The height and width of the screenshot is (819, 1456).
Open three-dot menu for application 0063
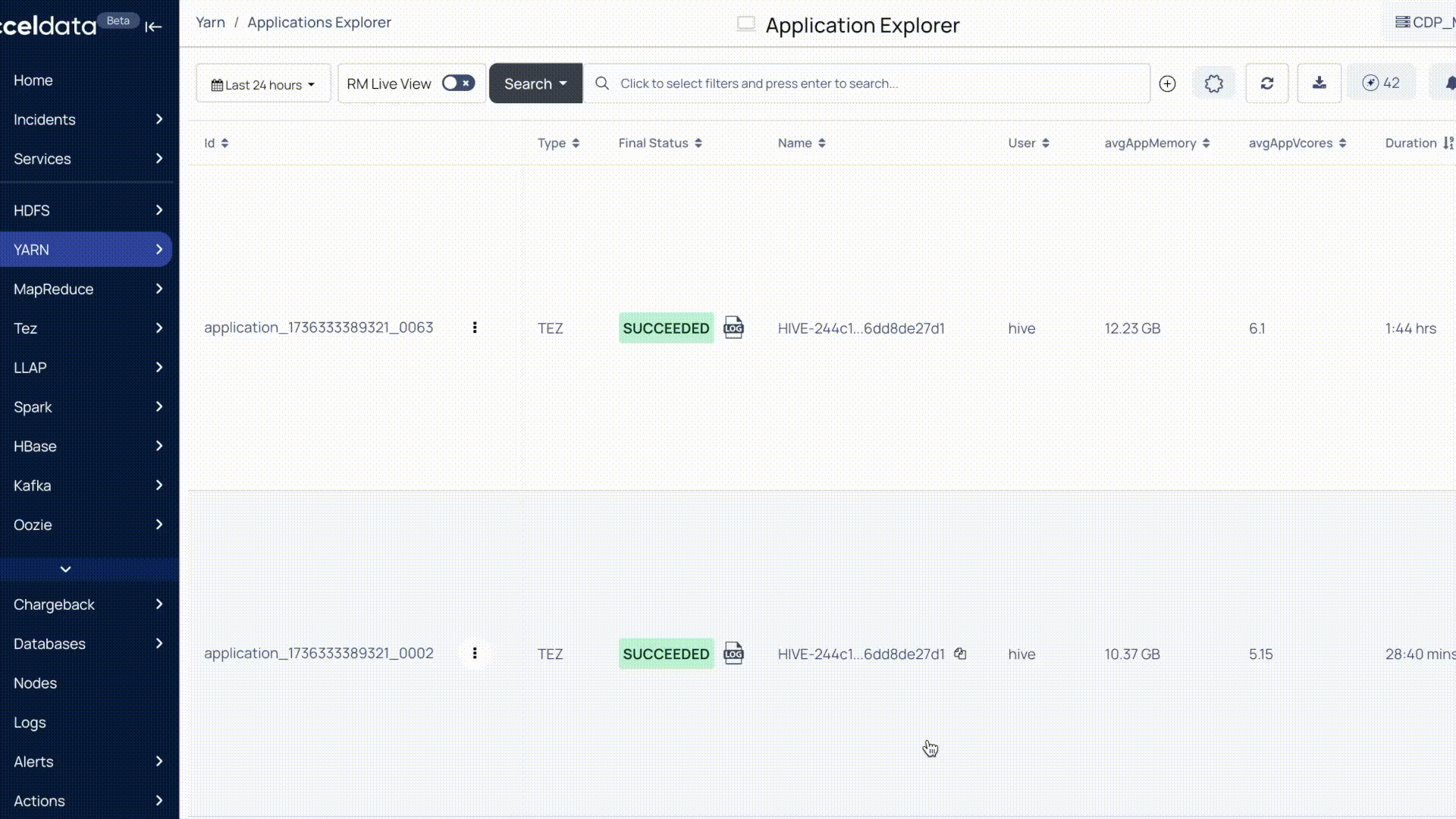coord(475,328)
